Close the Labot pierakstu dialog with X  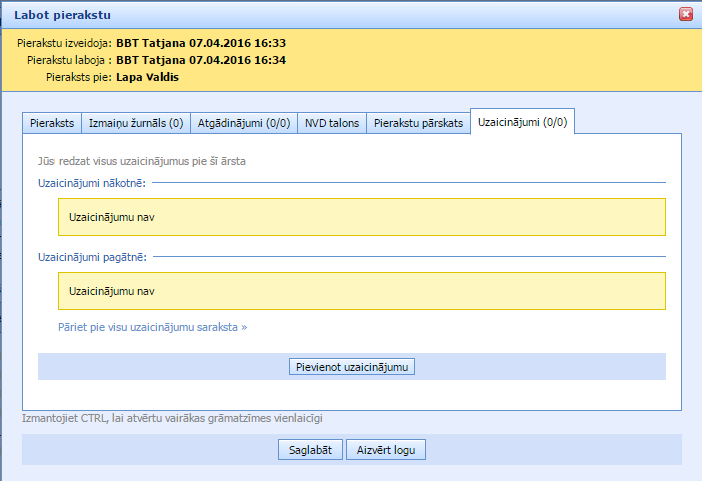click(685, 14)
